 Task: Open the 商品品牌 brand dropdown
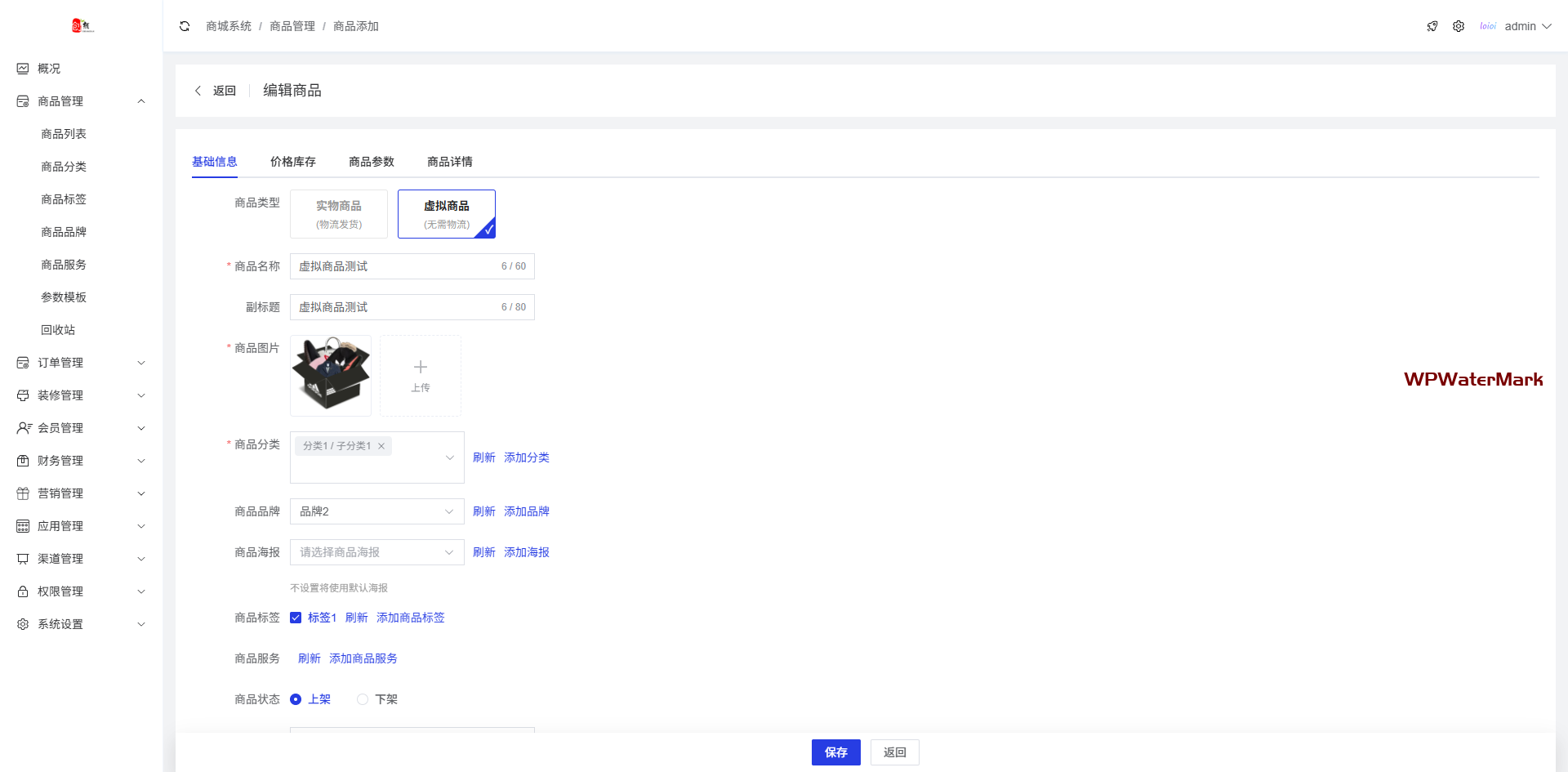(x=376, y=511)
